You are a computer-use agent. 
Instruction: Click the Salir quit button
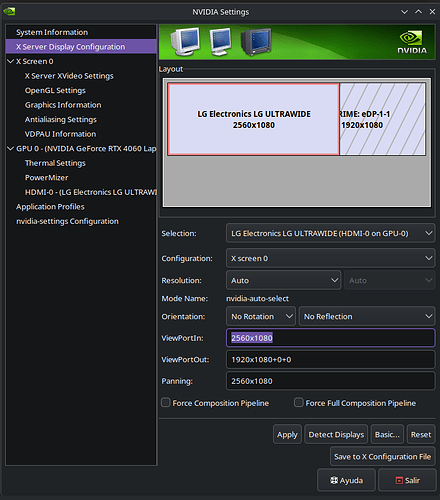coord(407,480)
